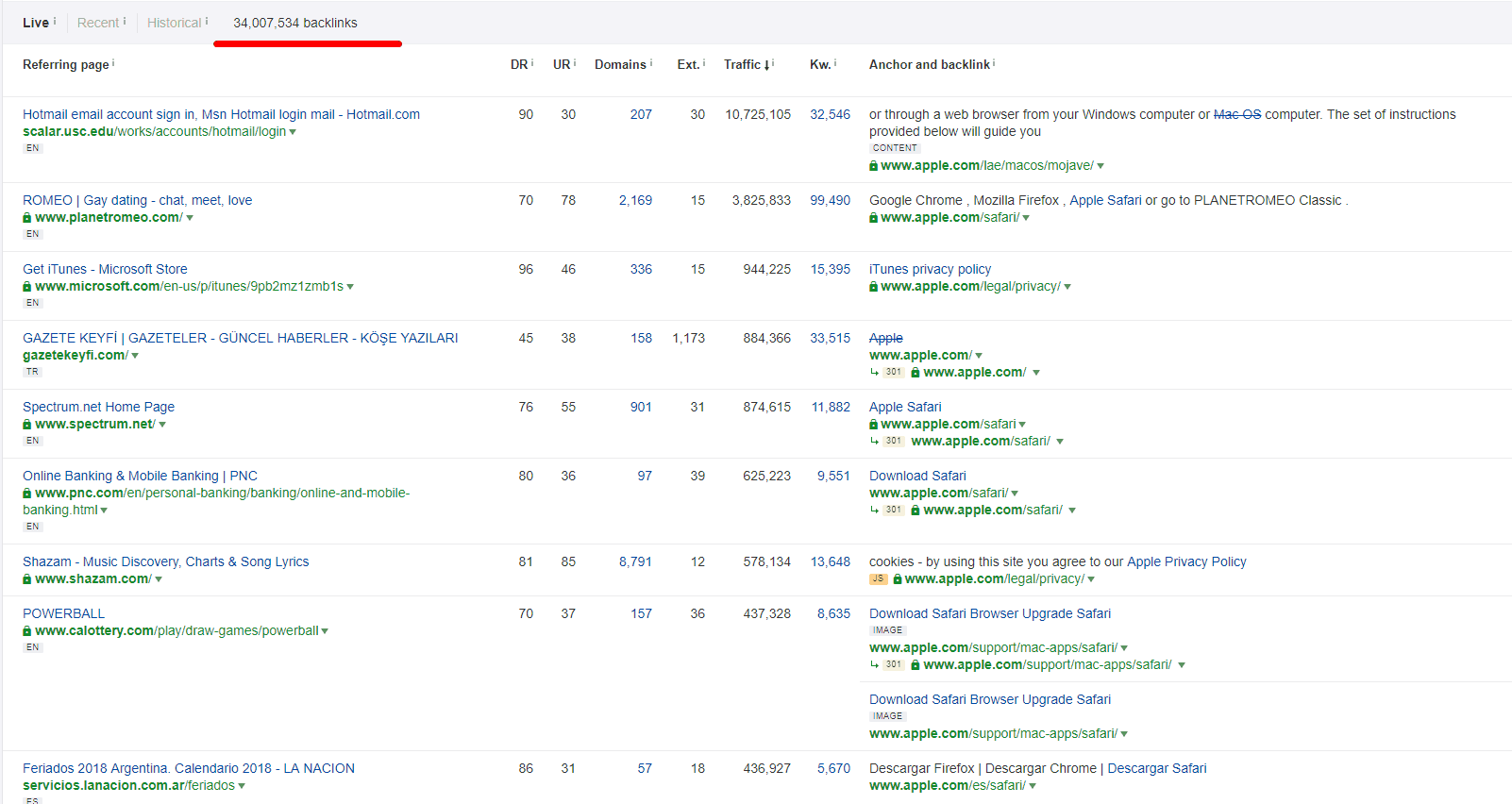Click the info icon beside Domains header
This screenshot has height=804, width=1512.
[651, 63]
